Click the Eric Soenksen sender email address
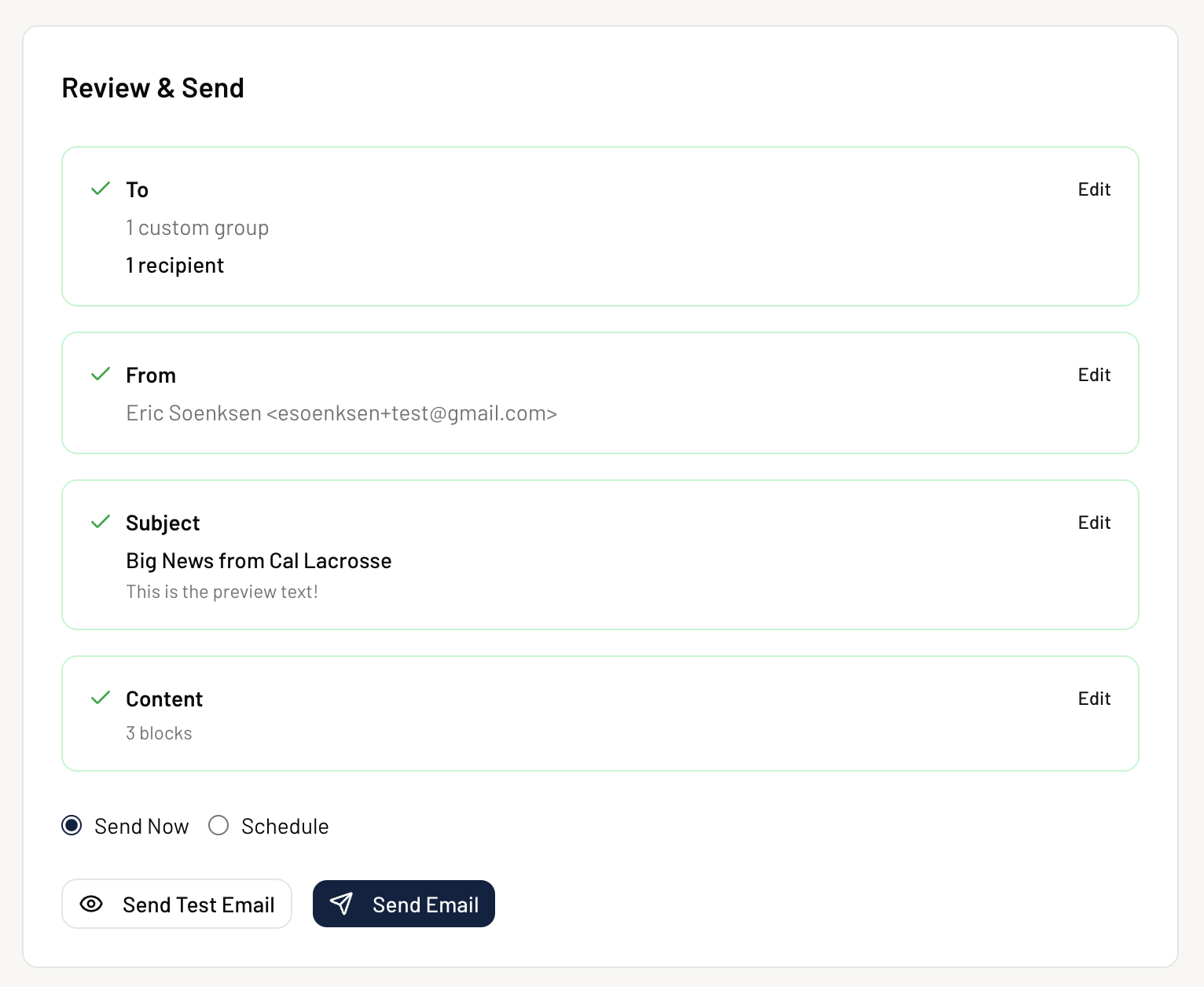This screenshot has width=1204, height=987. 341,413
